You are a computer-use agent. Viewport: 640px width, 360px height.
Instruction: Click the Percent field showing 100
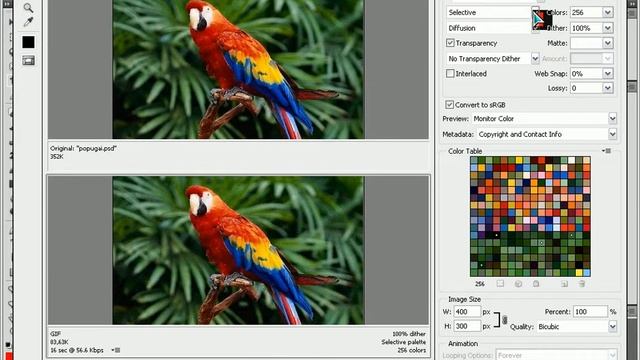coord(590,311)
